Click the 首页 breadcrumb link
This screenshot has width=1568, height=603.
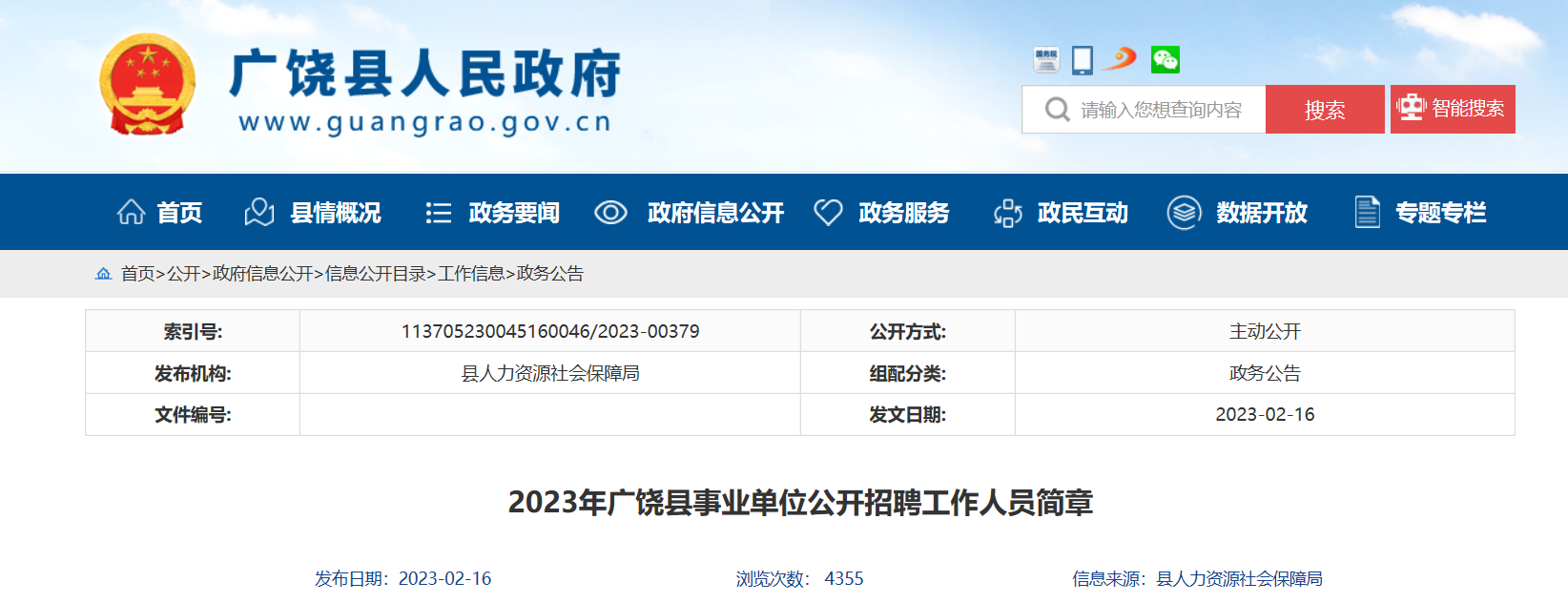(x=137, y=274)
